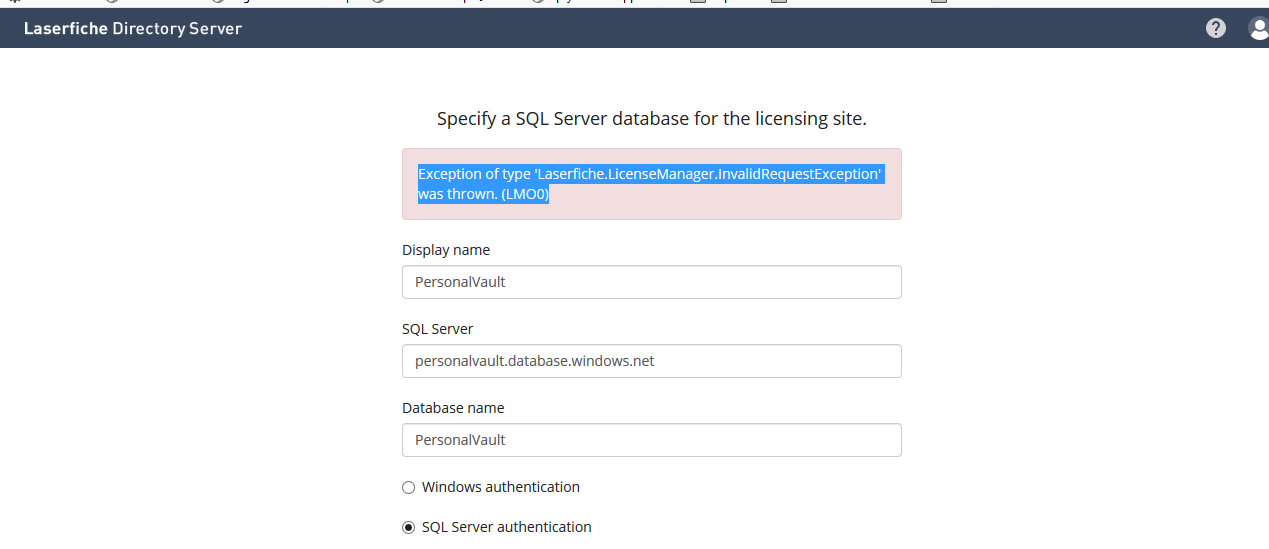Screen dimensions: 1269x549
Task: Open the help question mark icon
Action: (1216, 29)
